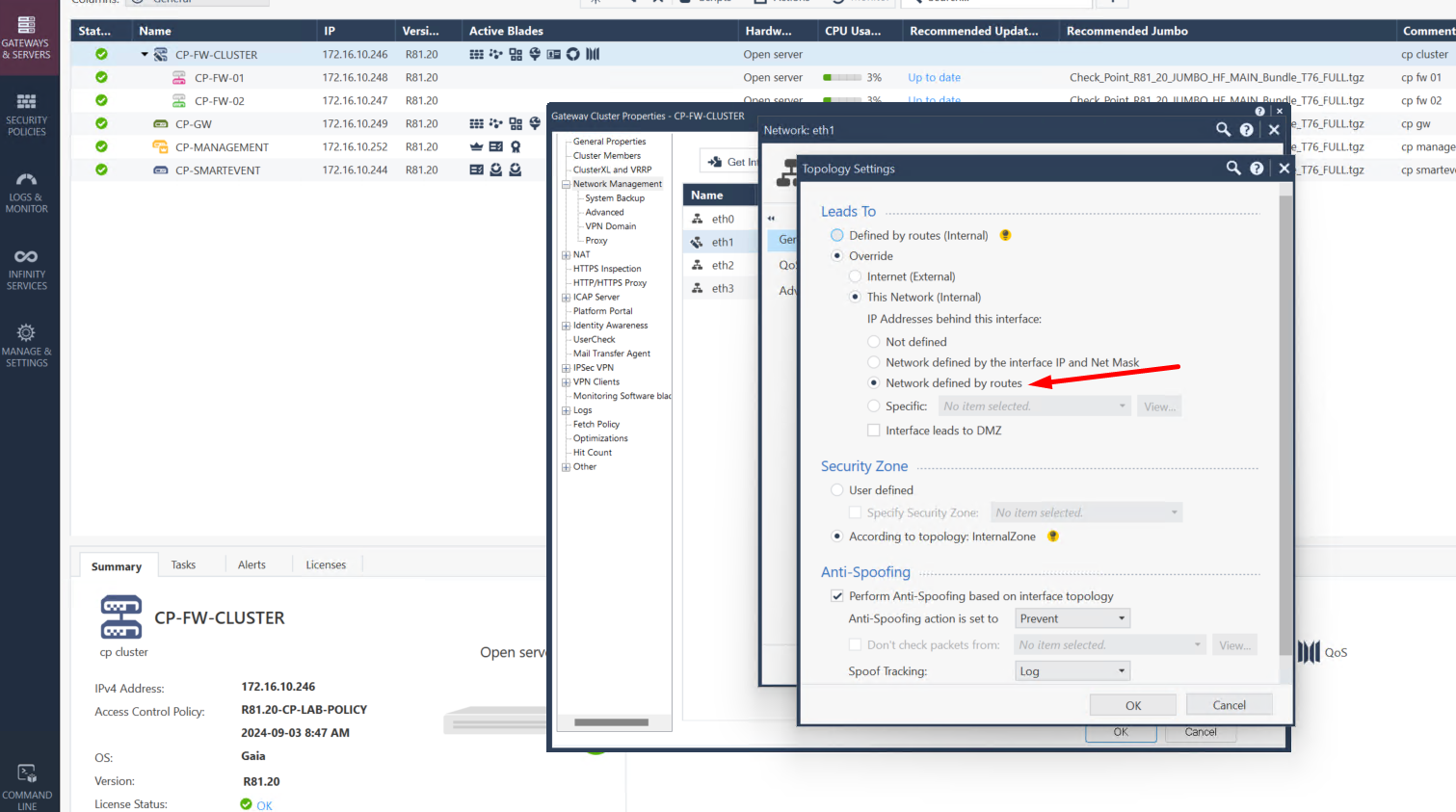Expand the IPSec VPN tree node
This screenshot has width=1456, height=812.
click(x=566, y=368)
